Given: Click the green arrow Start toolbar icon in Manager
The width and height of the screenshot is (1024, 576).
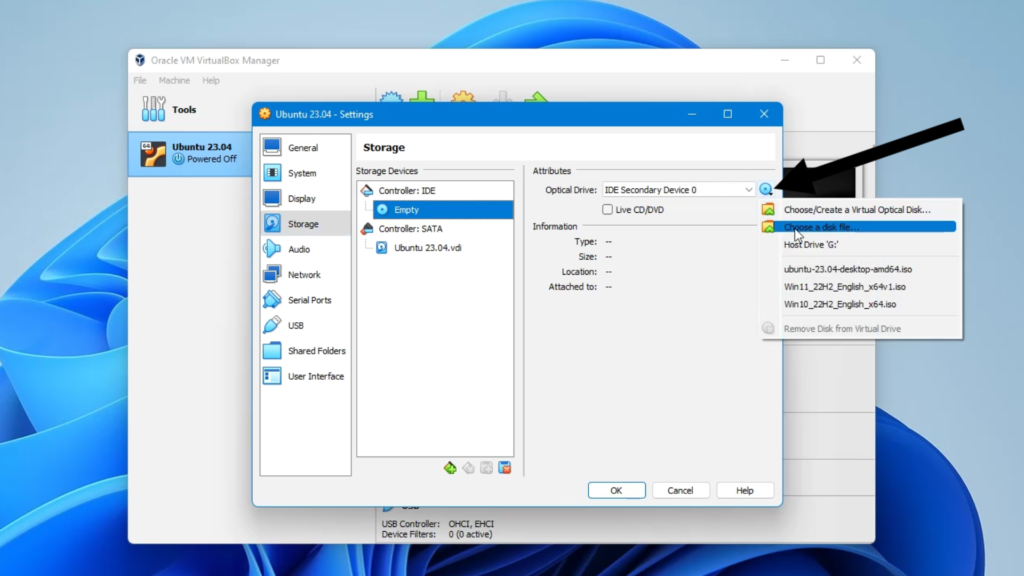Looking at the screenshot, I should [536, 98].
